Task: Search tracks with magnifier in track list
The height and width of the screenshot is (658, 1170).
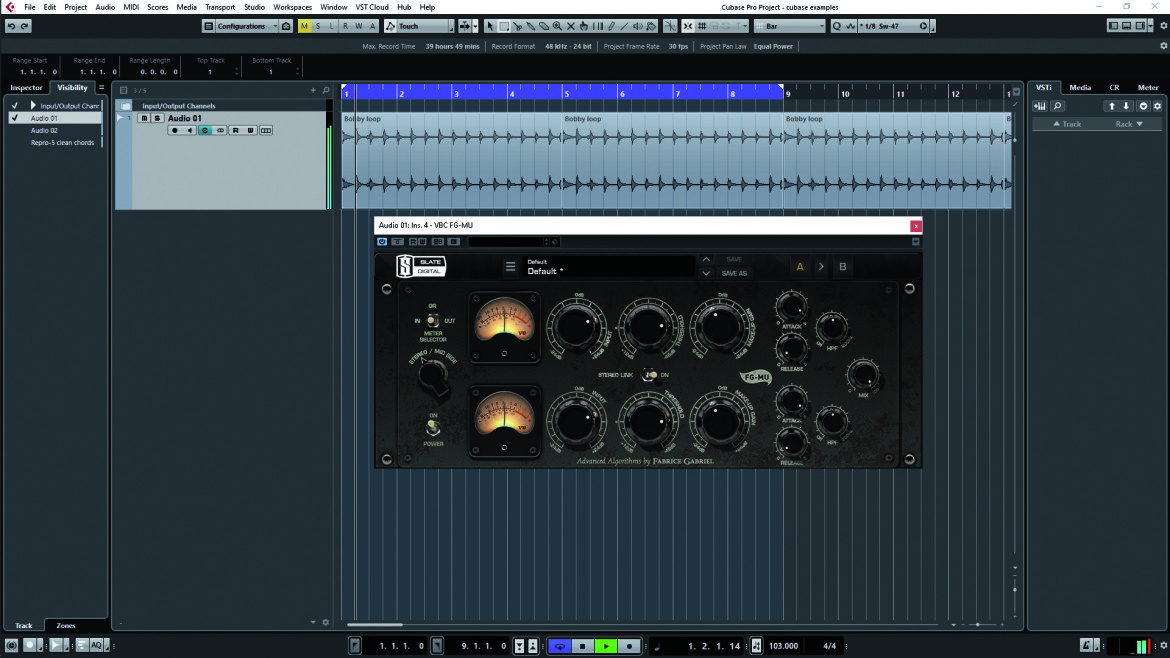Action: (x=326, y=90)
